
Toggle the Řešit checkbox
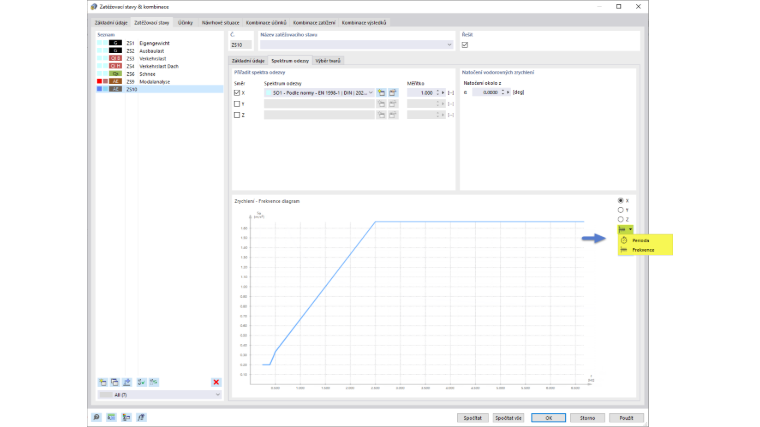coord(465,45)
